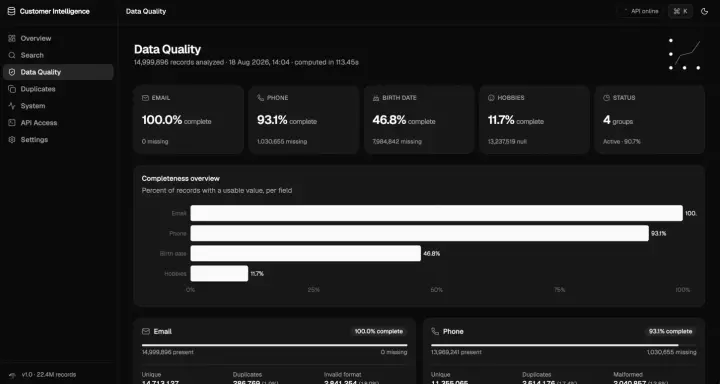Image resolution: width=720 pixels, height=384 pixels.
Task: Open the command palette ⌘K button
Action: pos(680,11)
